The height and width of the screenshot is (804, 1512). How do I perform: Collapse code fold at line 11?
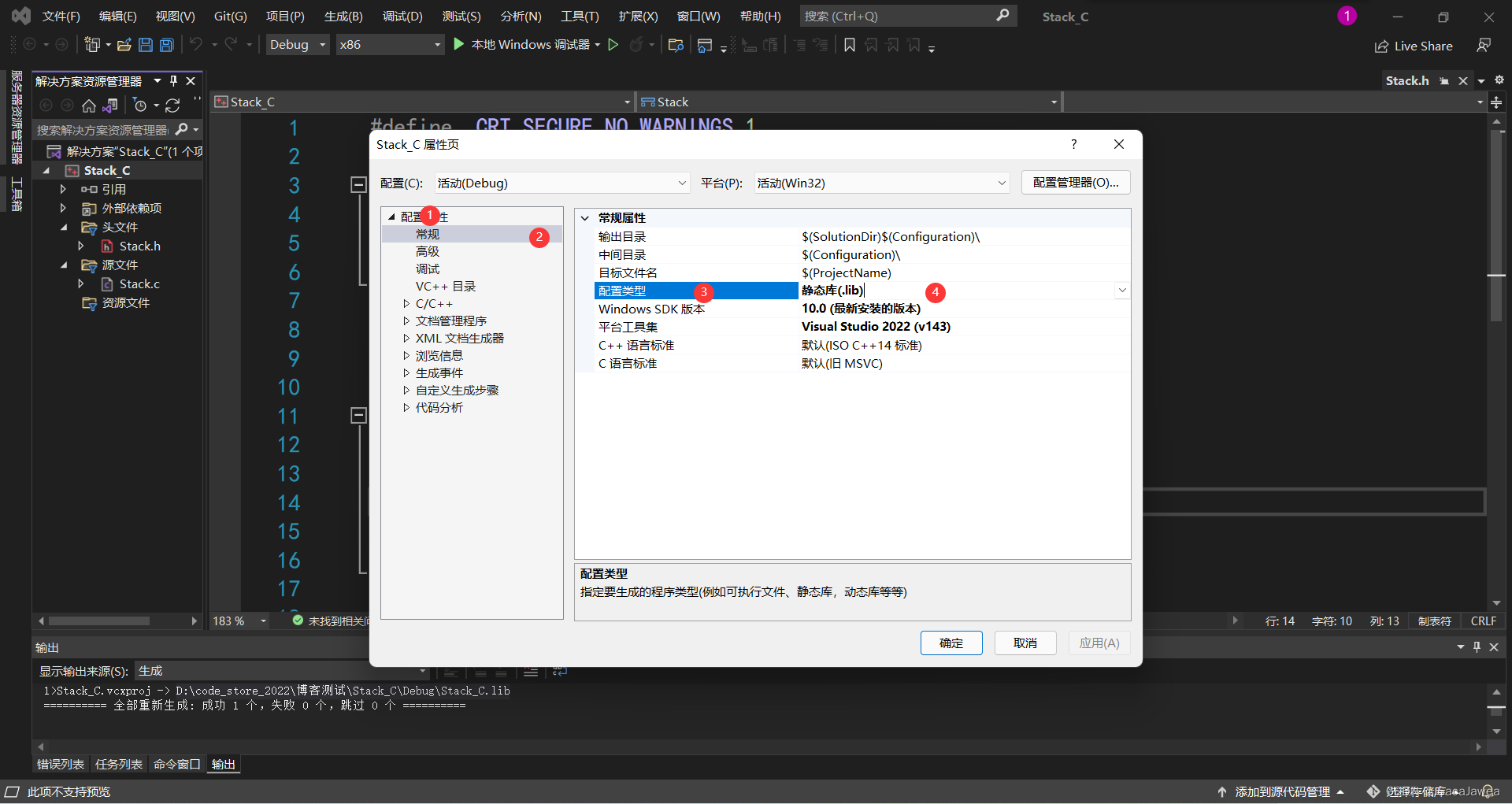(x=358, y=415)
